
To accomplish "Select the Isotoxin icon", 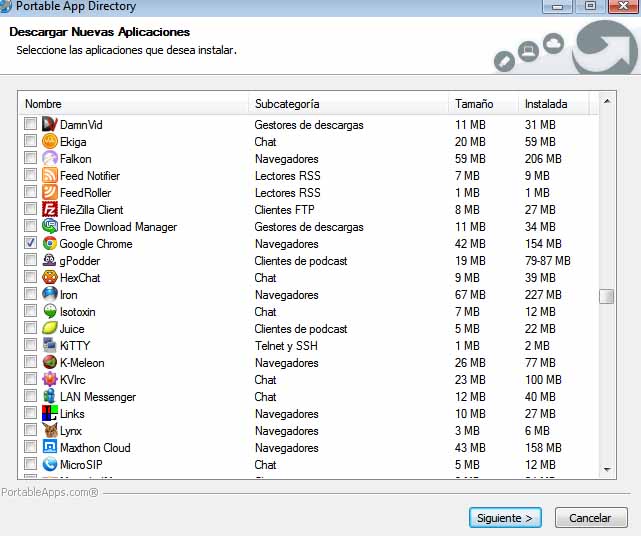I will (x=49, y=311).
